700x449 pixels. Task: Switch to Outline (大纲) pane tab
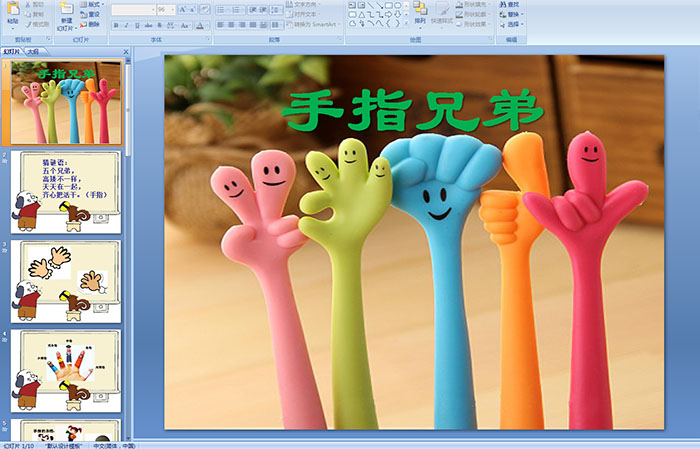(33, 52)
